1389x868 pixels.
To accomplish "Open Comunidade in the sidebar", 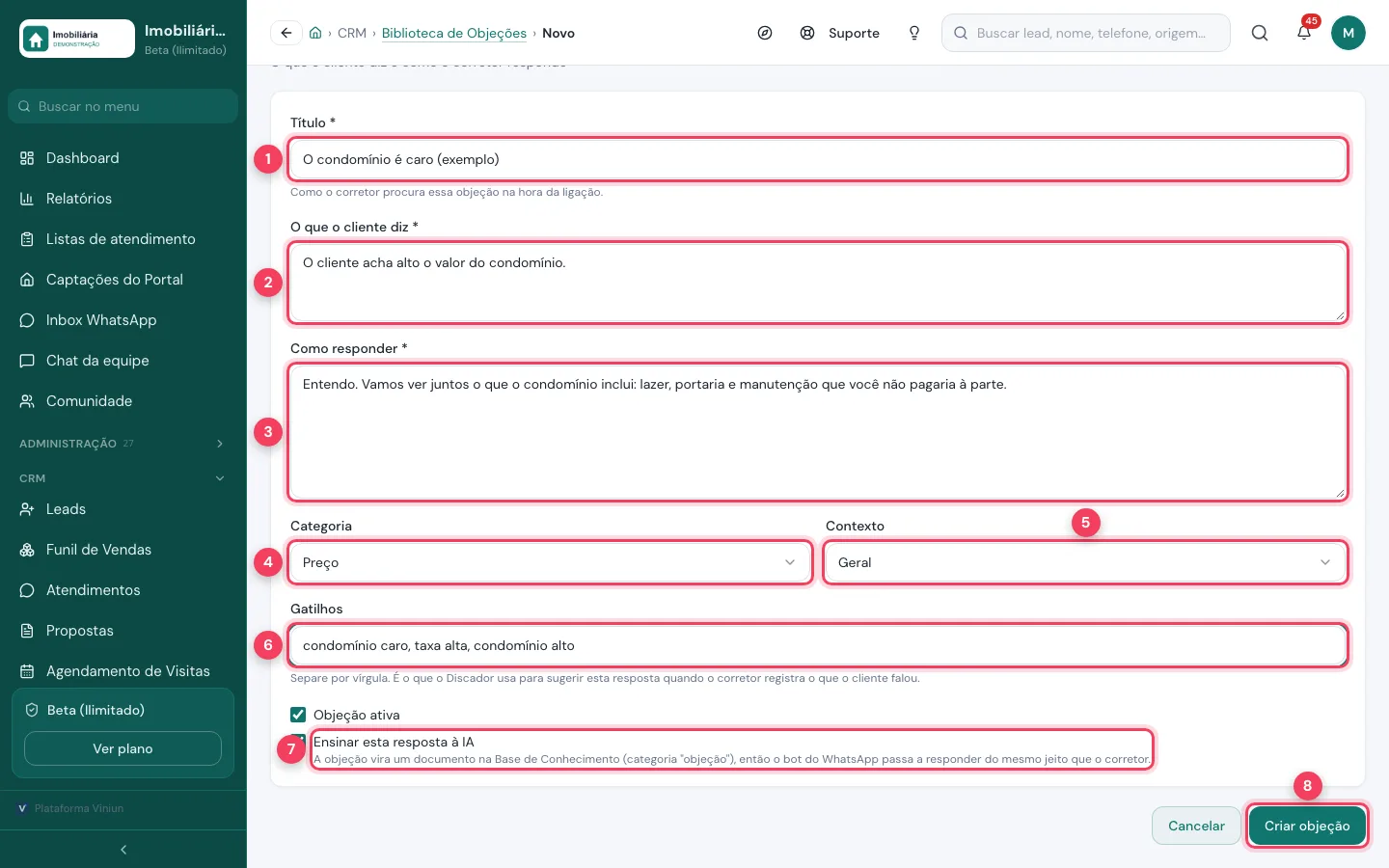I will coord(123,401).
